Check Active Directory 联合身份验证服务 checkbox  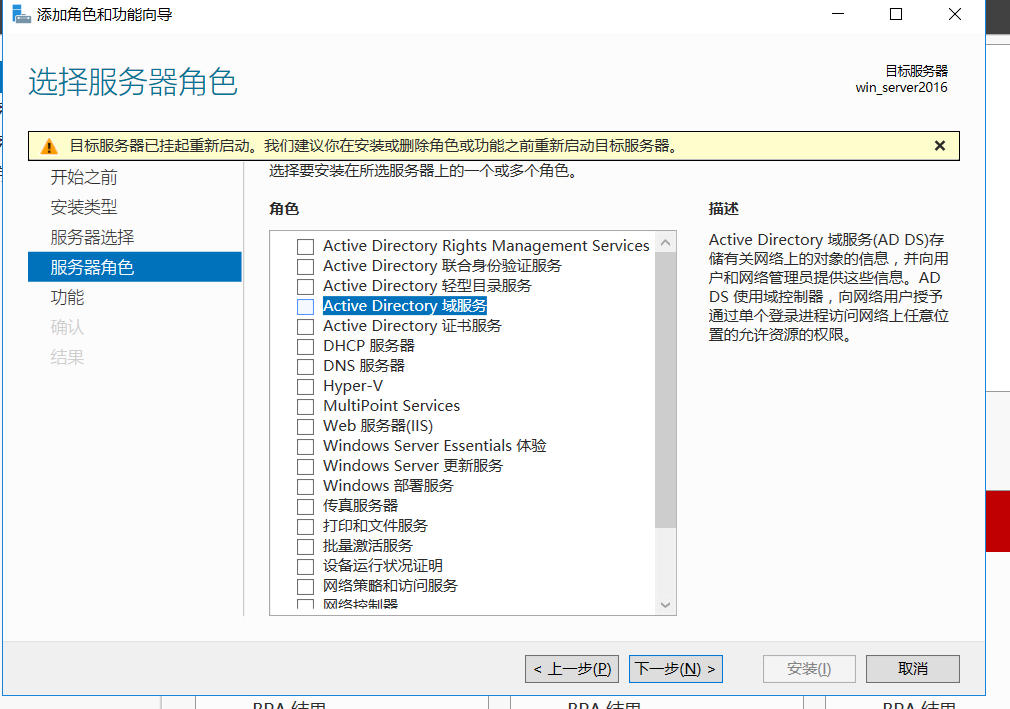click(305, 267)
